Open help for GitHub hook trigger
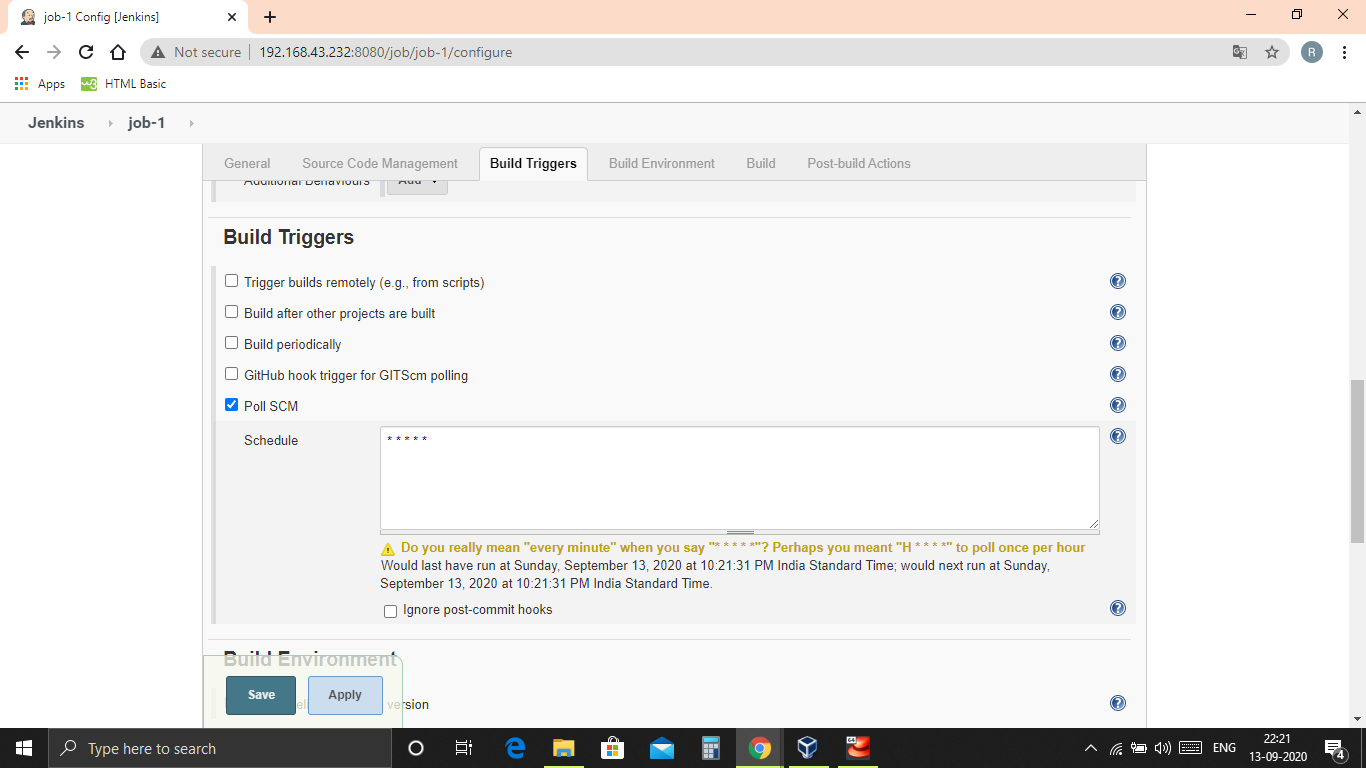 pos(1118,374)
